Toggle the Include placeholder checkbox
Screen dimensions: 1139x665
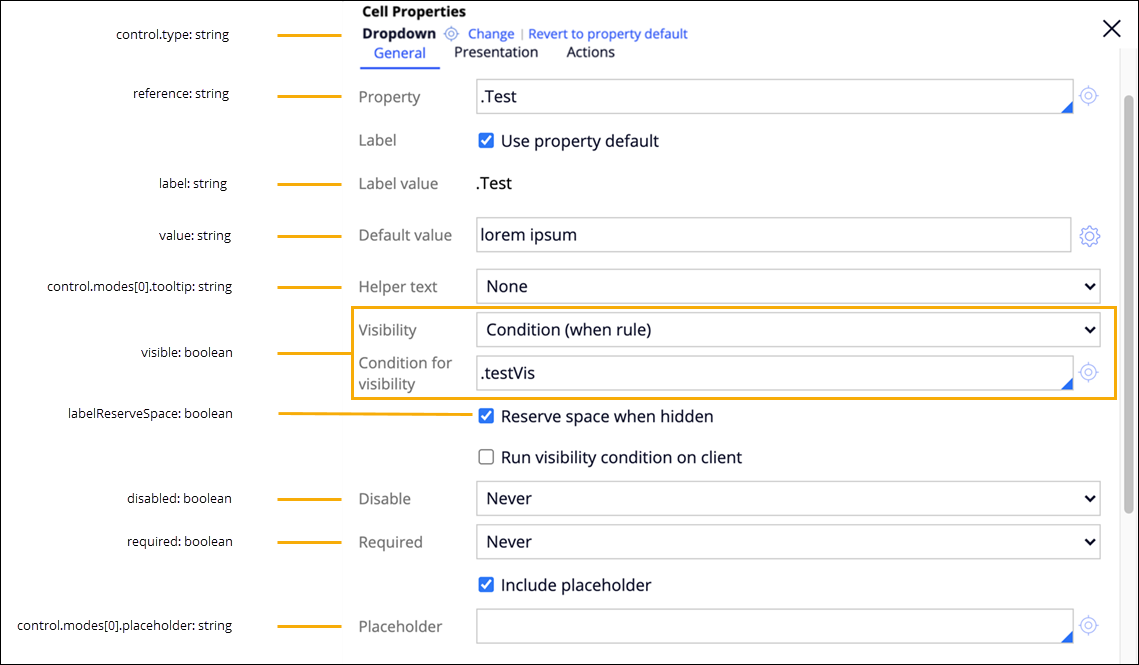click(486, 585)
